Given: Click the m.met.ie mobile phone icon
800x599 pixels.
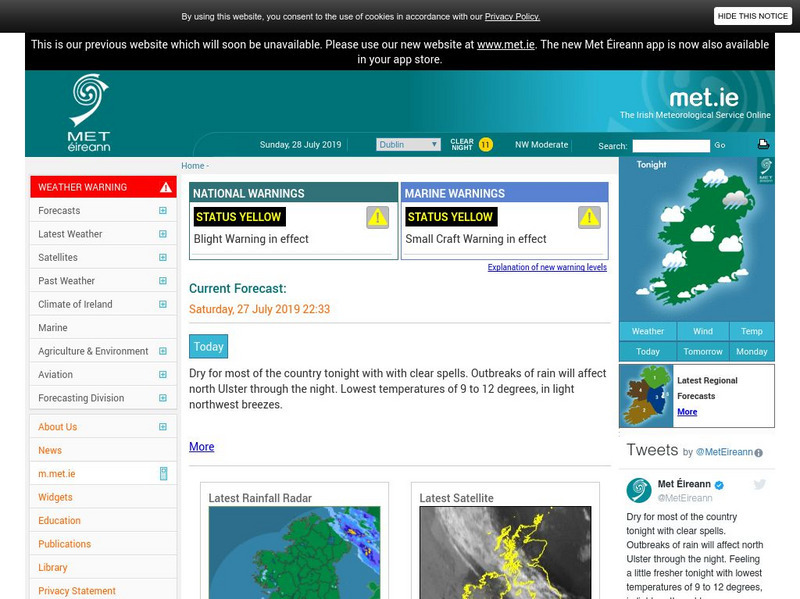Looking at the screenshot, I should pyautogui.click(x=163, y=473).
